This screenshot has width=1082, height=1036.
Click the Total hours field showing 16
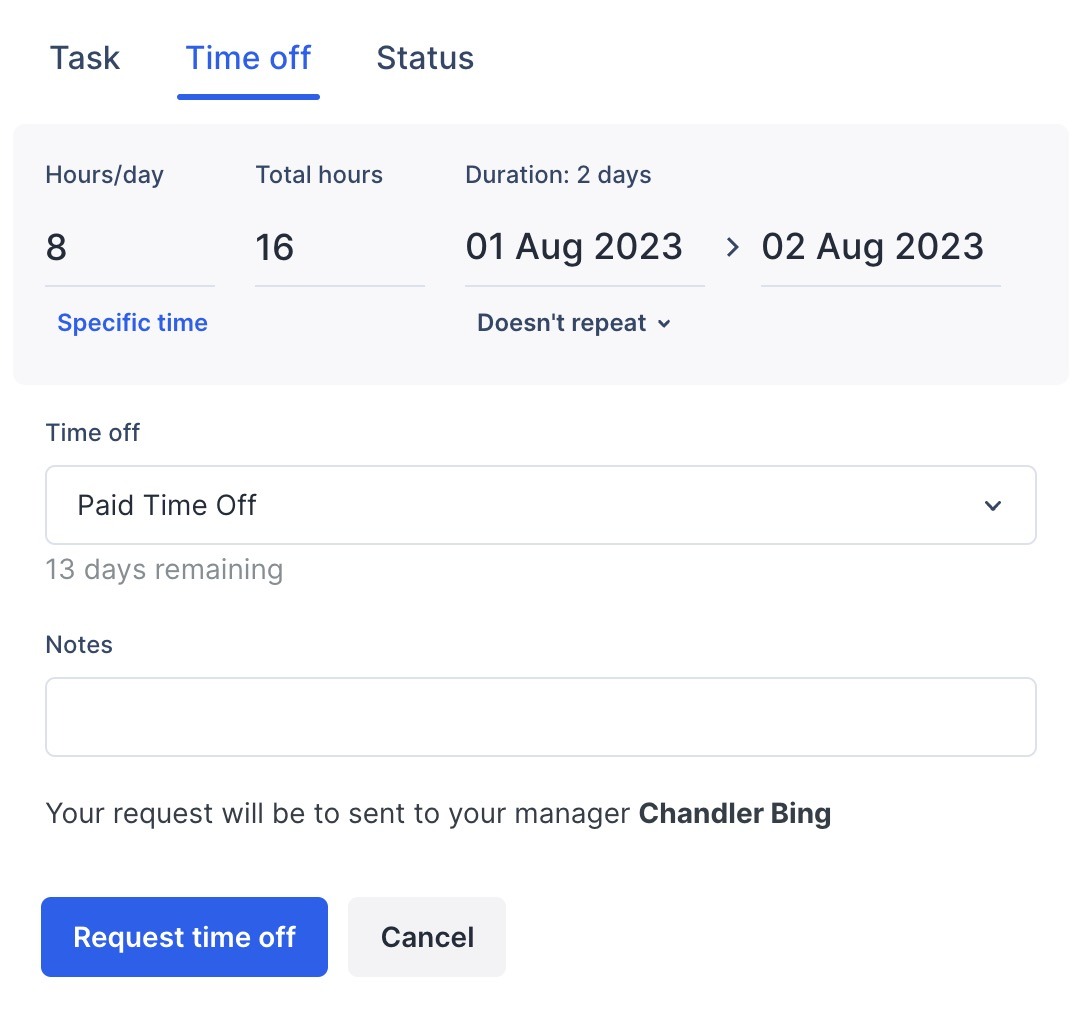point(340,247)
